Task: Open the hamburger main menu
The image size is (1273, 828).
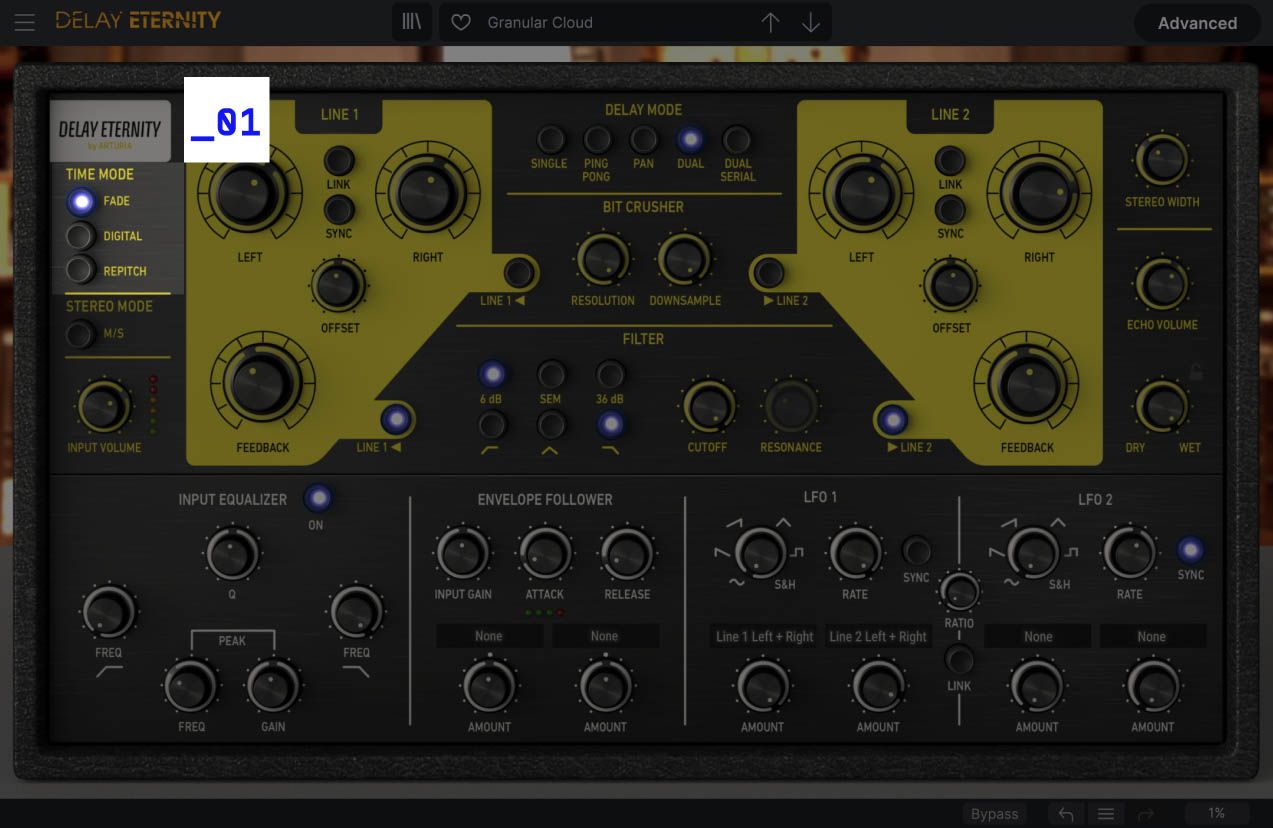Action: (24, 22)
